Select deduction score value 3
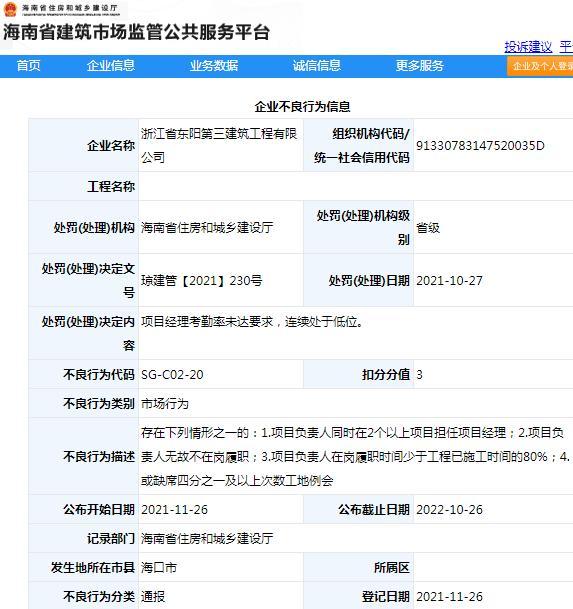Screen dimensions: 573x609 [x=419, y=374]
